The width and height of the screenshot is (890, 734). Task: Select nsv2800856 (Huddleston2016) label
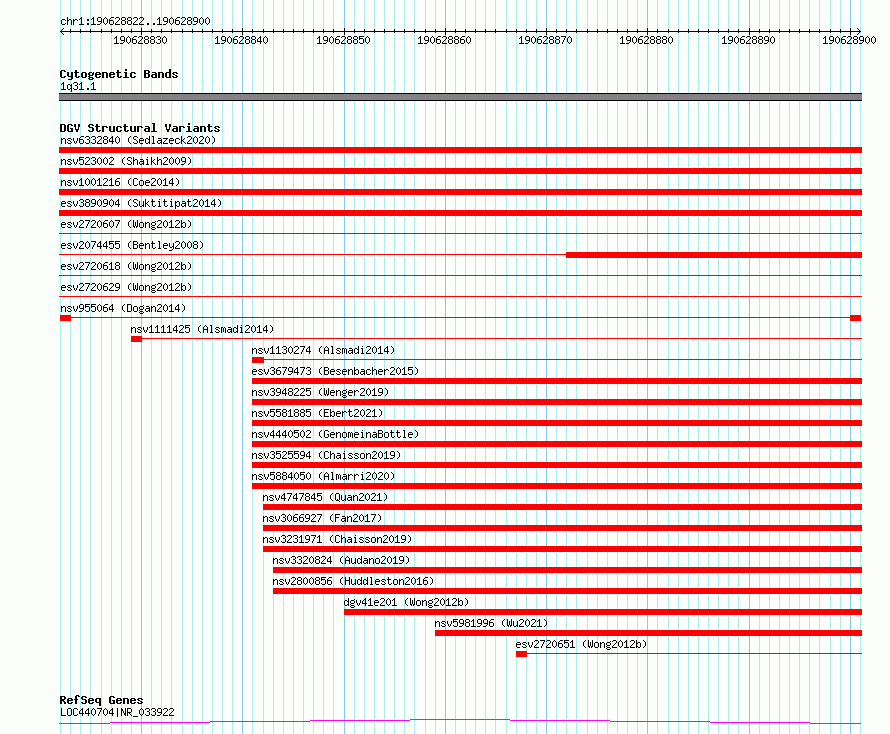click(x=353, y=581)
